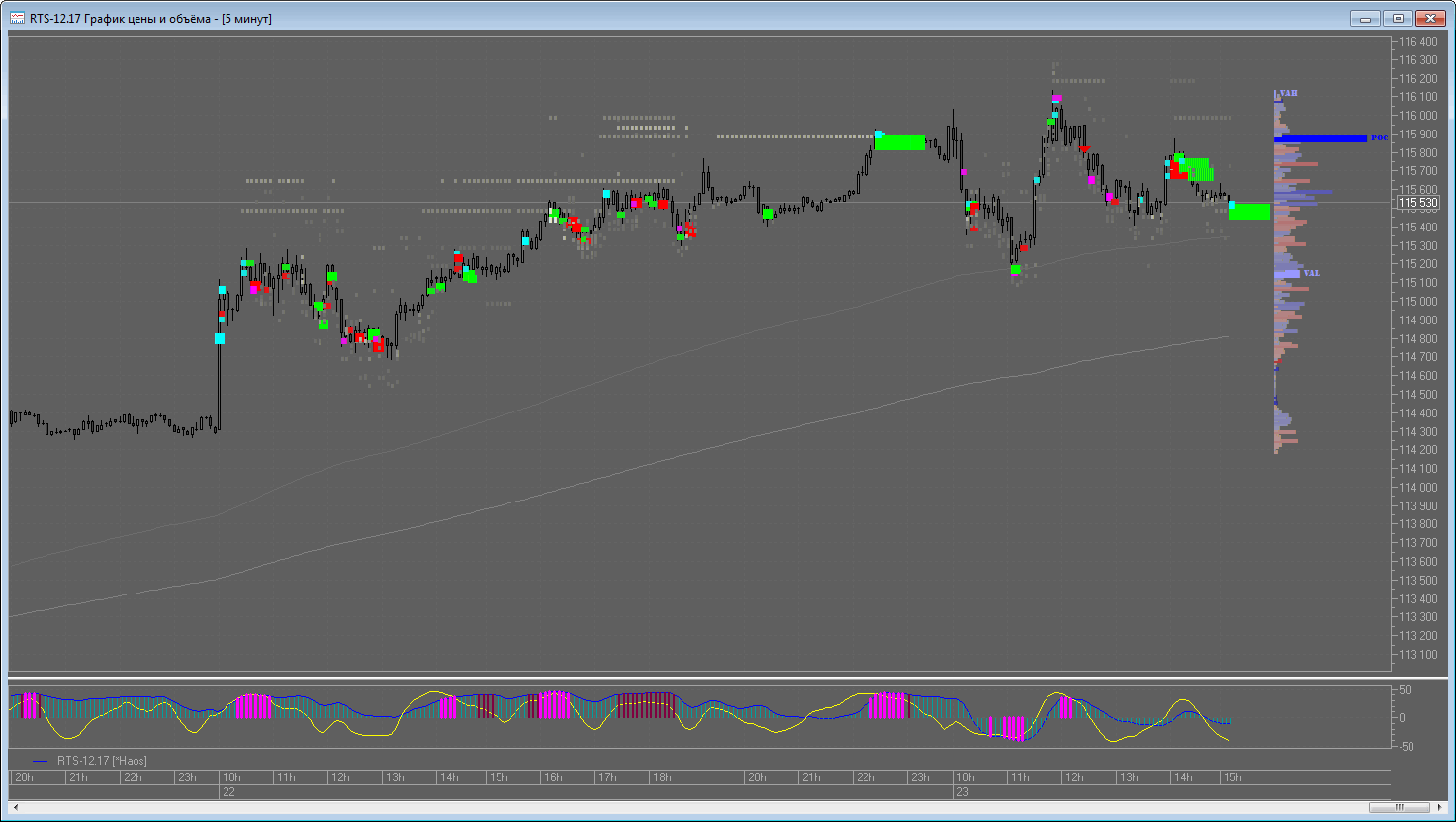This screenshot has width=1456, height=822.
Task: Click the horizontal scrollbar thumb
Action: point(1398,808)
